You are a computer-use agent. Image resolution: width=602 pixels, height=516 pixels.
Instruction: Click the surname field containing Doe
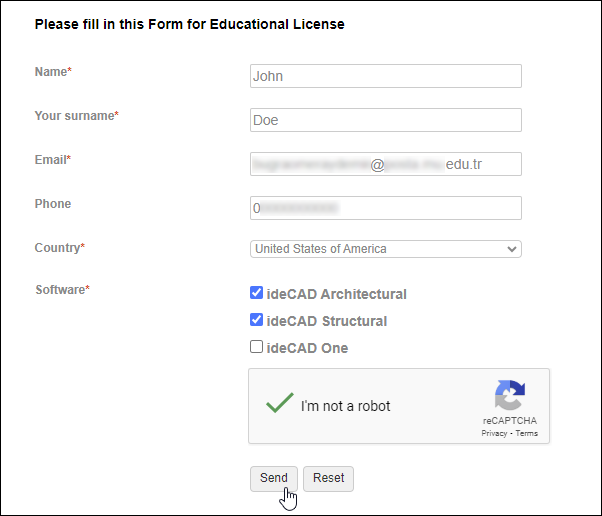(x=385, y=120)
